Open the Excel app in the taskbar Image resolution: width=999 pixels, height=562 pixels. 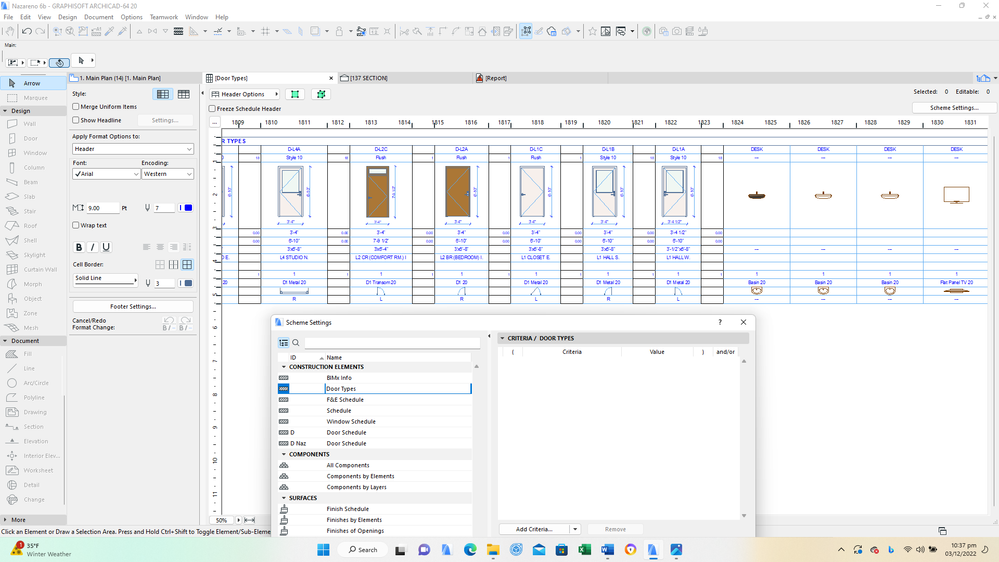(x=585, y=550)
